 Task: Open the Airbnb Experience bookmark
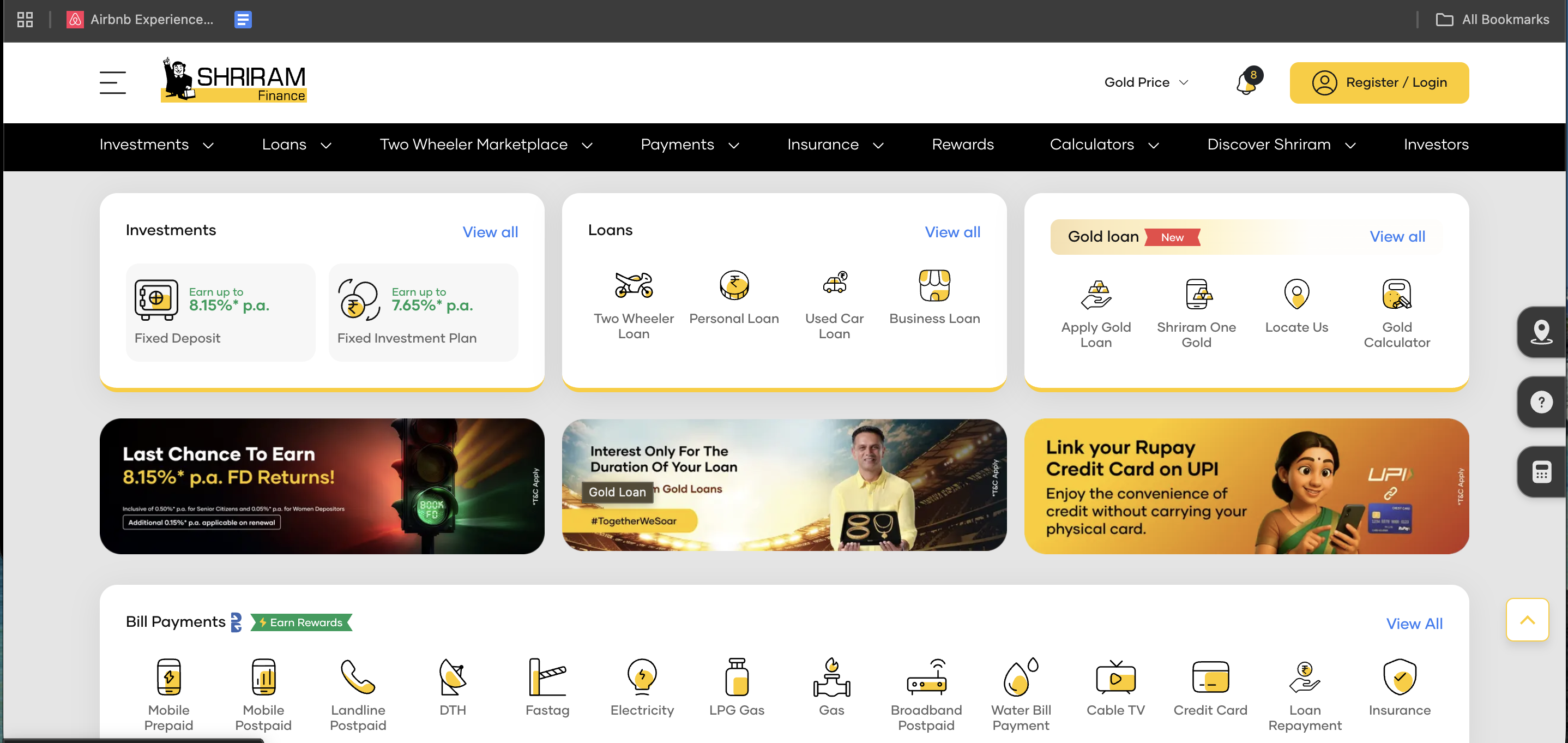(140, 20)
